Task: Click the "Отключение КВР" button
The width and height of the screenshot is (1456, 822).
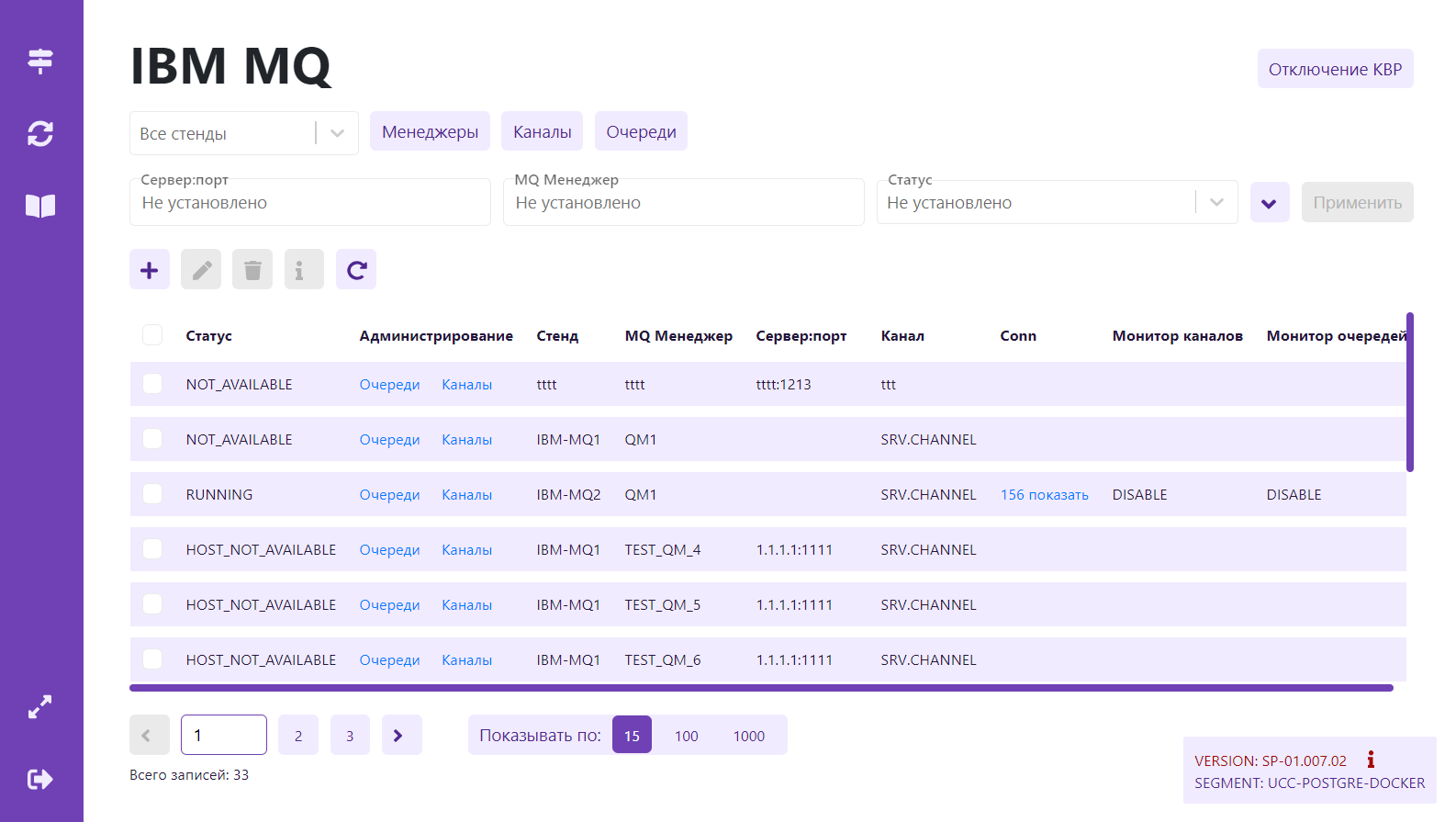Action: tap(1335, 70)
